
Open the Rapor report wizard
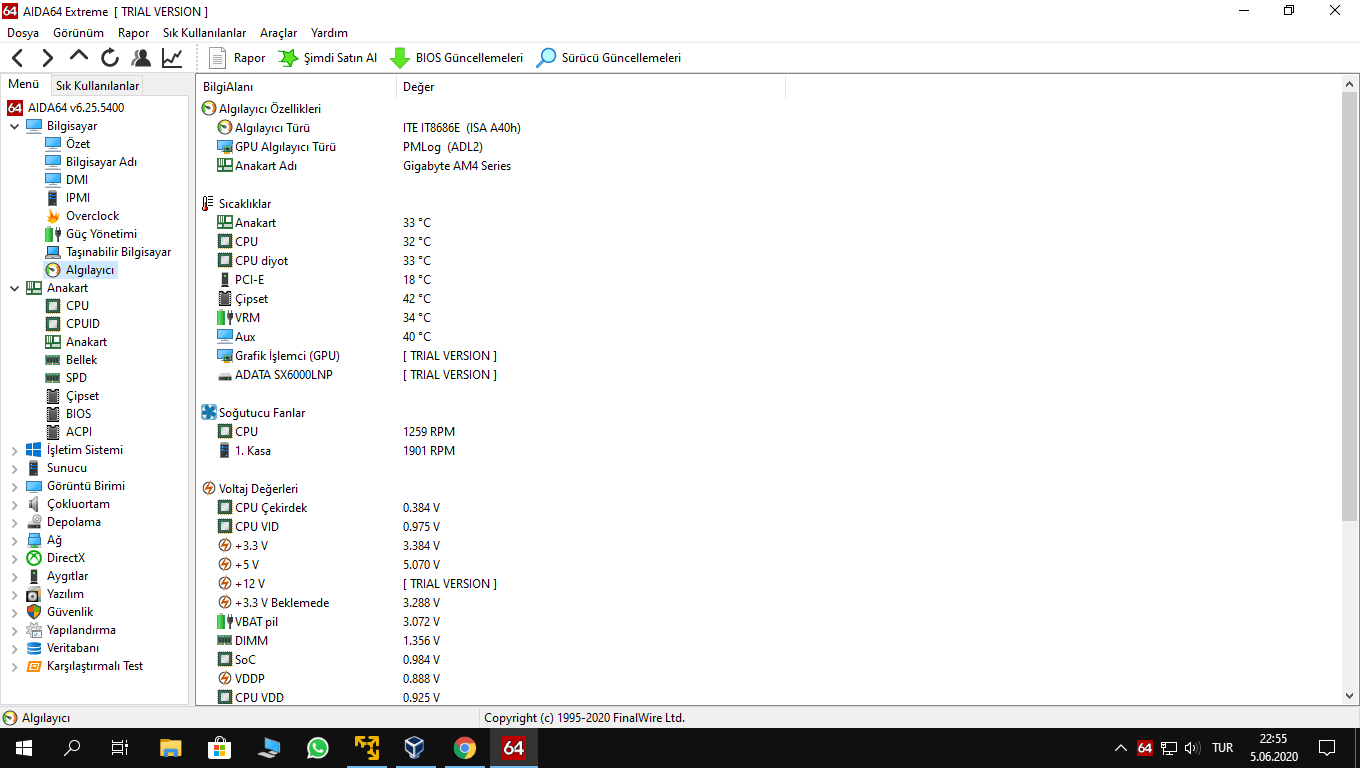[x=237, y=58]
